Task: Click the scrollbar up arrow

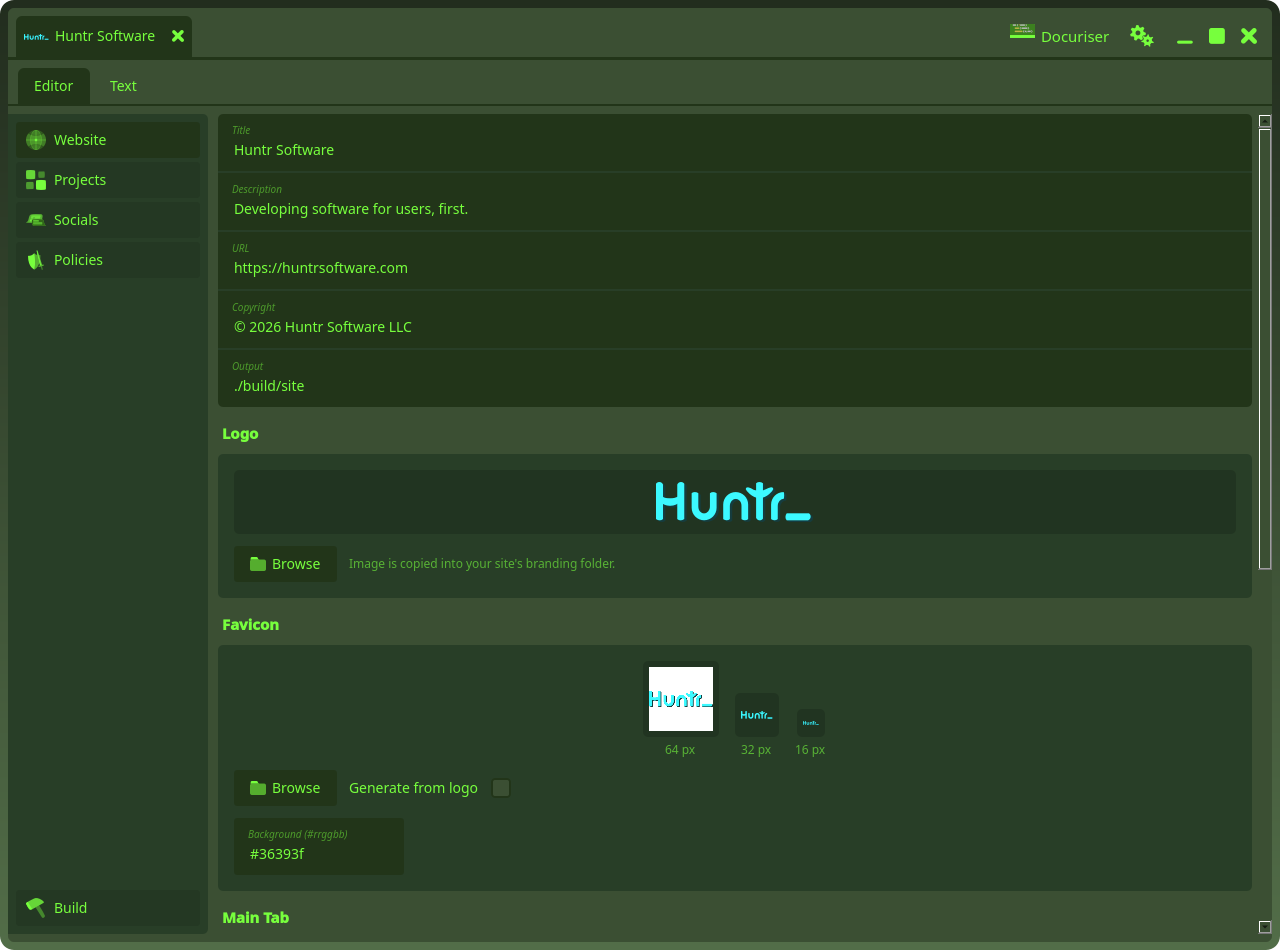Action: click(x=1265, y=121)
